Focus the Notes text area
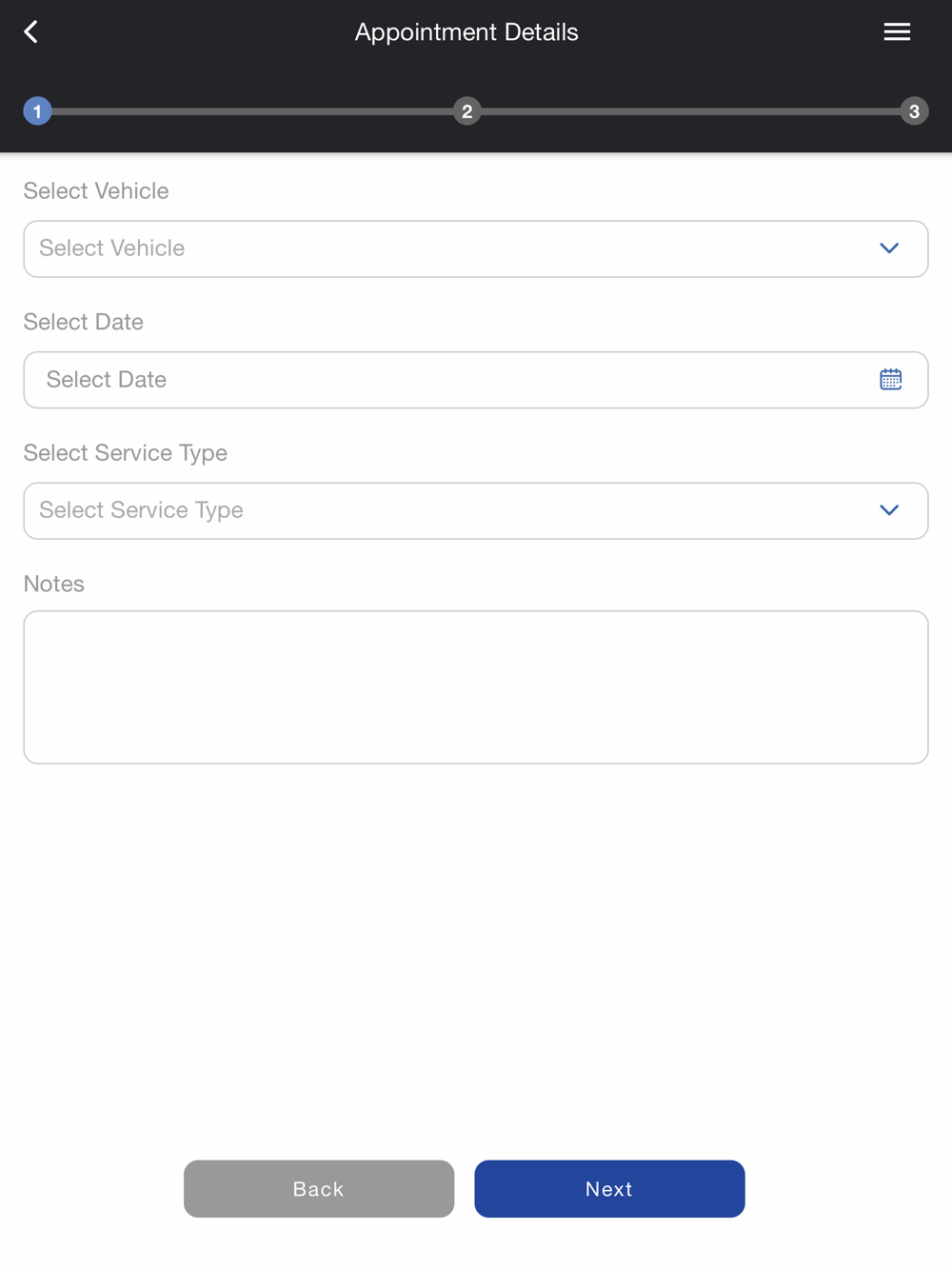Screen dimensions: 952x1270 click(x=476, y=687)
